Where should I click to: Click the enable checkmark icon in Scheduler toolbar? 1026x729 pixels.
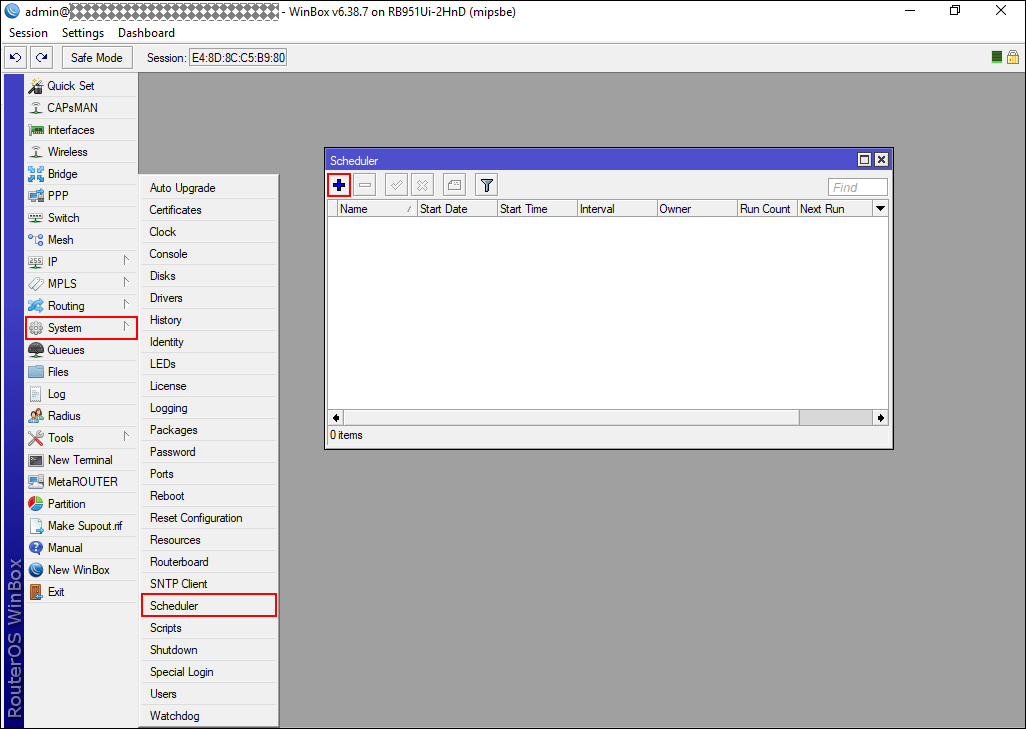(396, 185)
